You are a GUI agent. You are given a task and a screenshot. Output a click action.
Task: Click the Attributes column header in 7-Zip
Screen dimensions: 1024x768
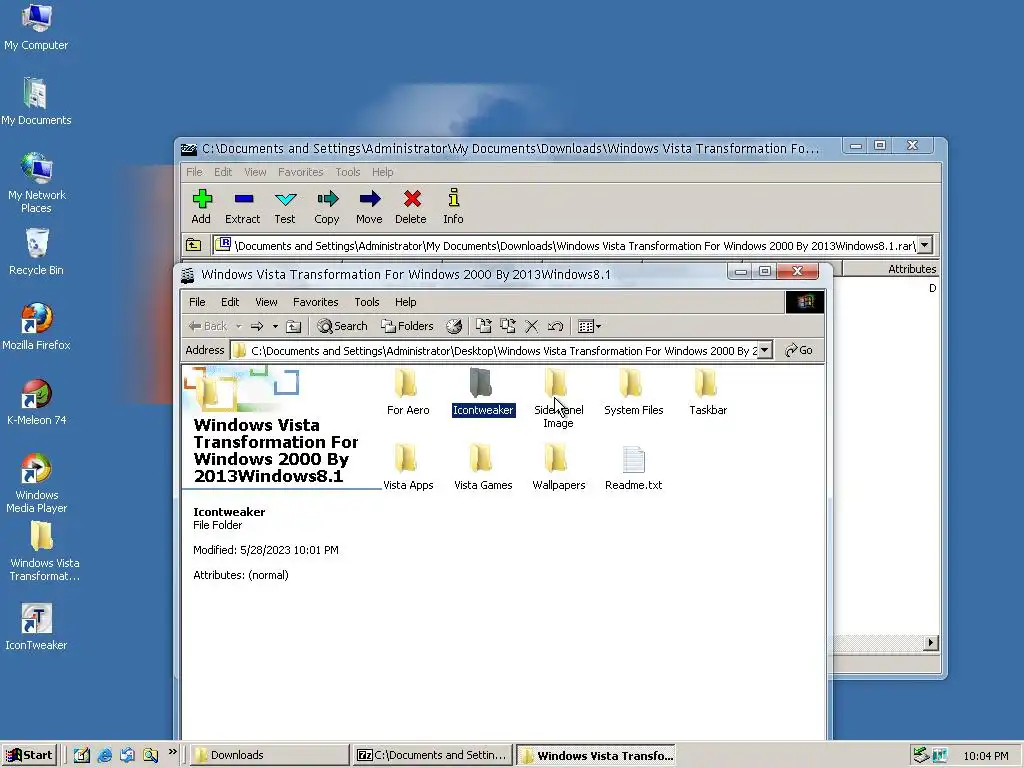click(x=891, y=268)
